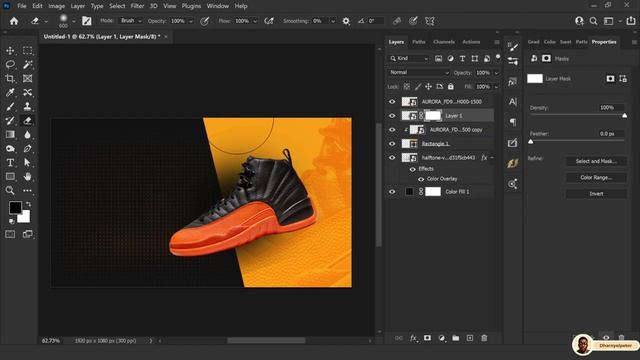640x360 pixels.
Task: Open the Edit menu
Action: 37,6
